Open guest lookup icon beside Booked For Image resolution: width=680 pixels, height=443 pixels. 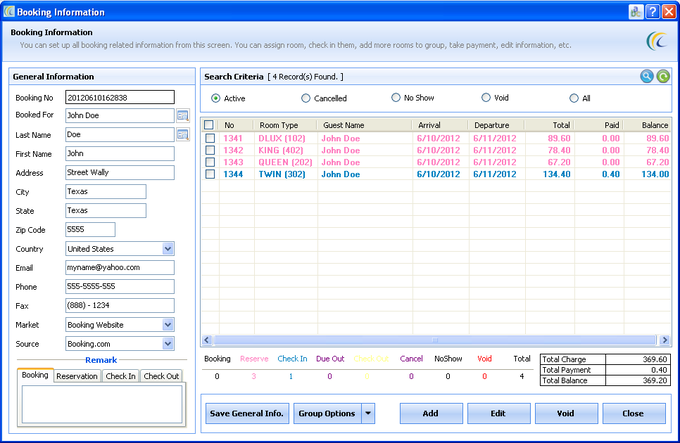pos(183,116)
